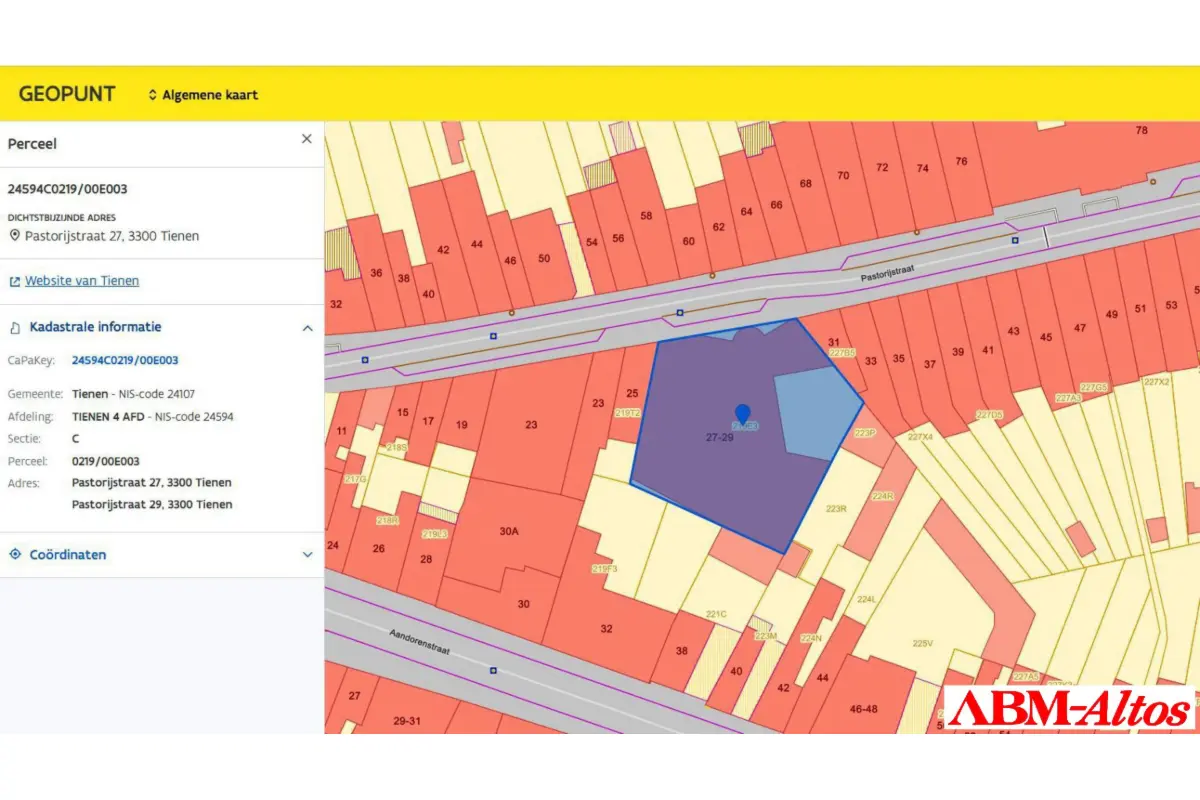The height and width of the screenshot is (800, 1200).
Task: Click the CaPaKey link 24594C0219/00E003
Action: click(x=125, y=360)
